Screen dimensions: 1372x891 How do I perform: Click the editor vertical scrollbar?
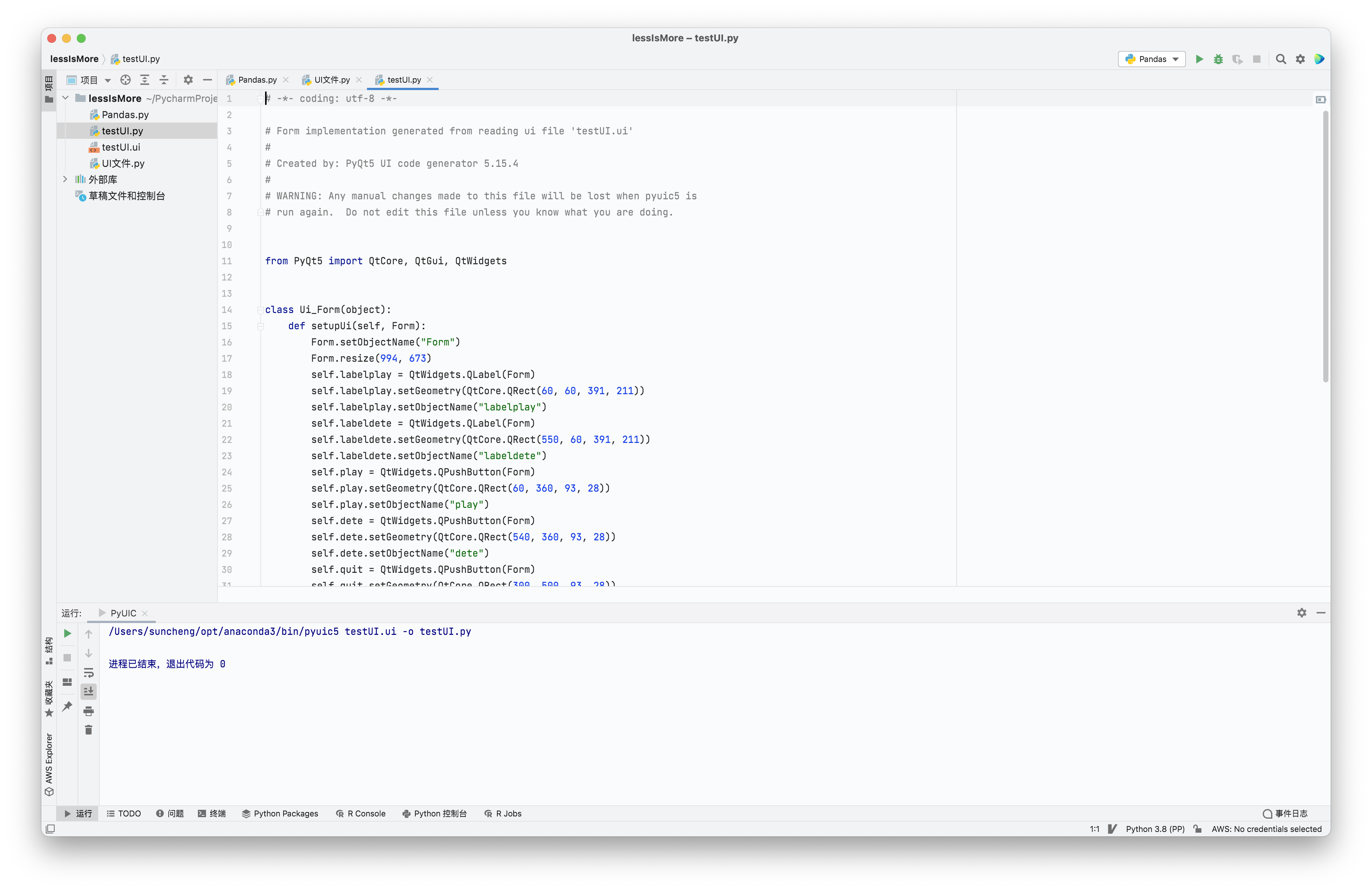1325,247
